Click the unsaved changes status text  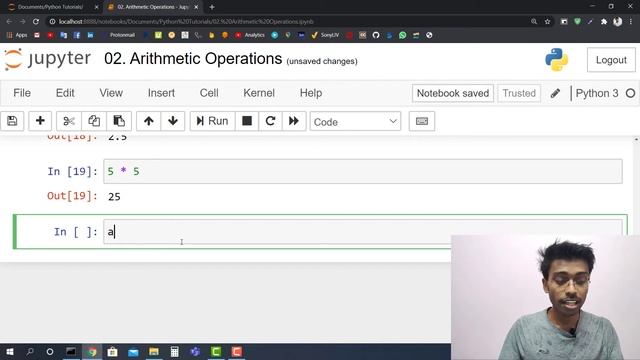322,61
